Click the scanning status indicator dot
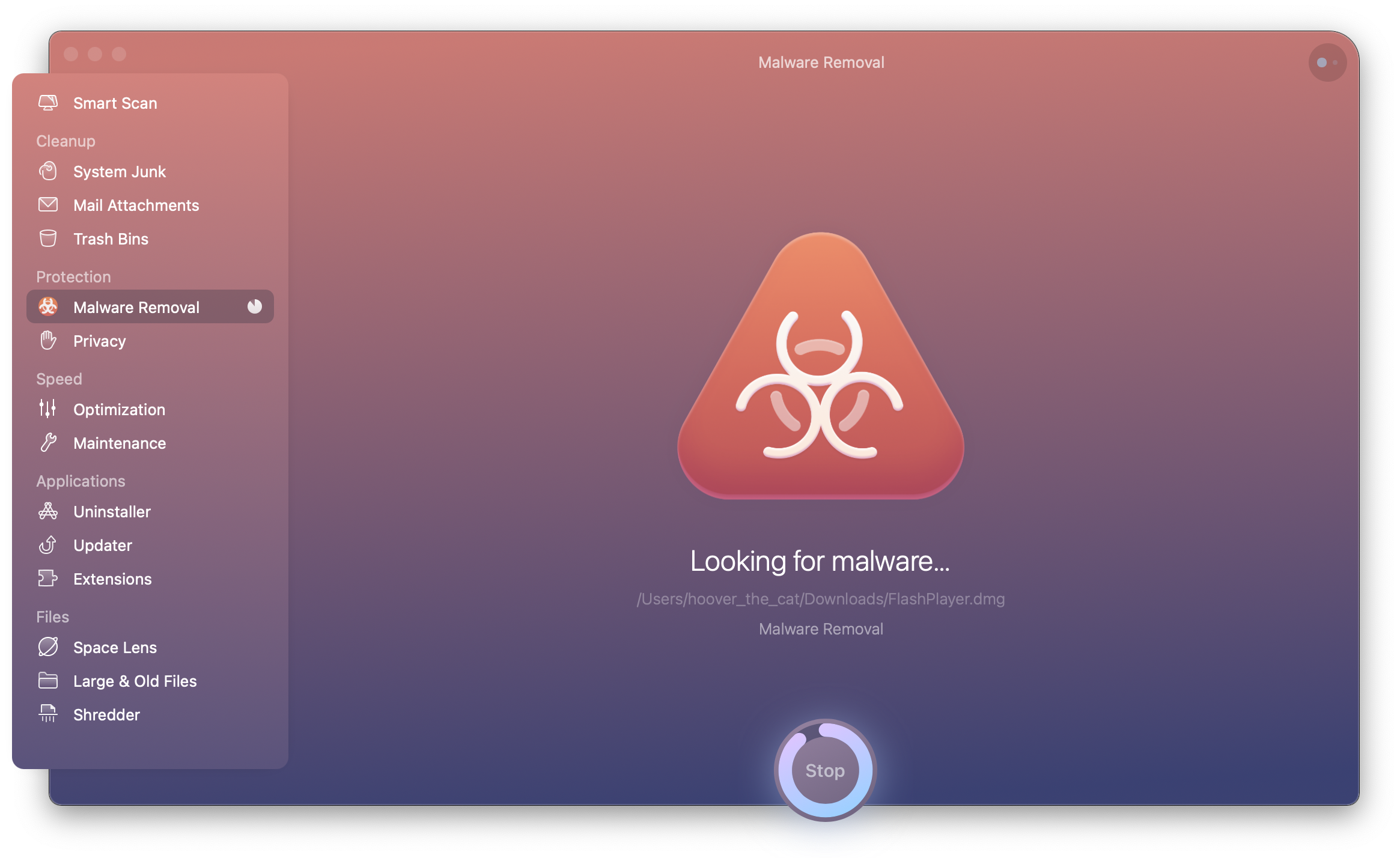1400x858 pixels. (253, 307)
